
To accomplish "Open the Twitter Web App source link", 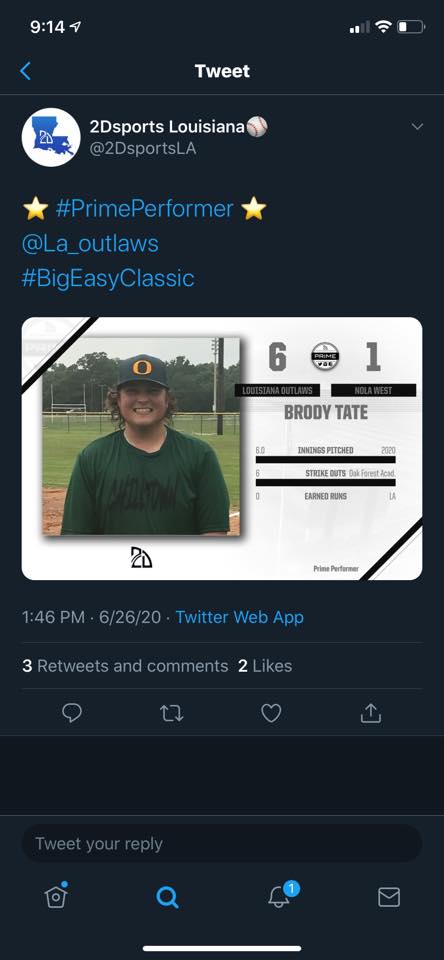I will 239,617.
